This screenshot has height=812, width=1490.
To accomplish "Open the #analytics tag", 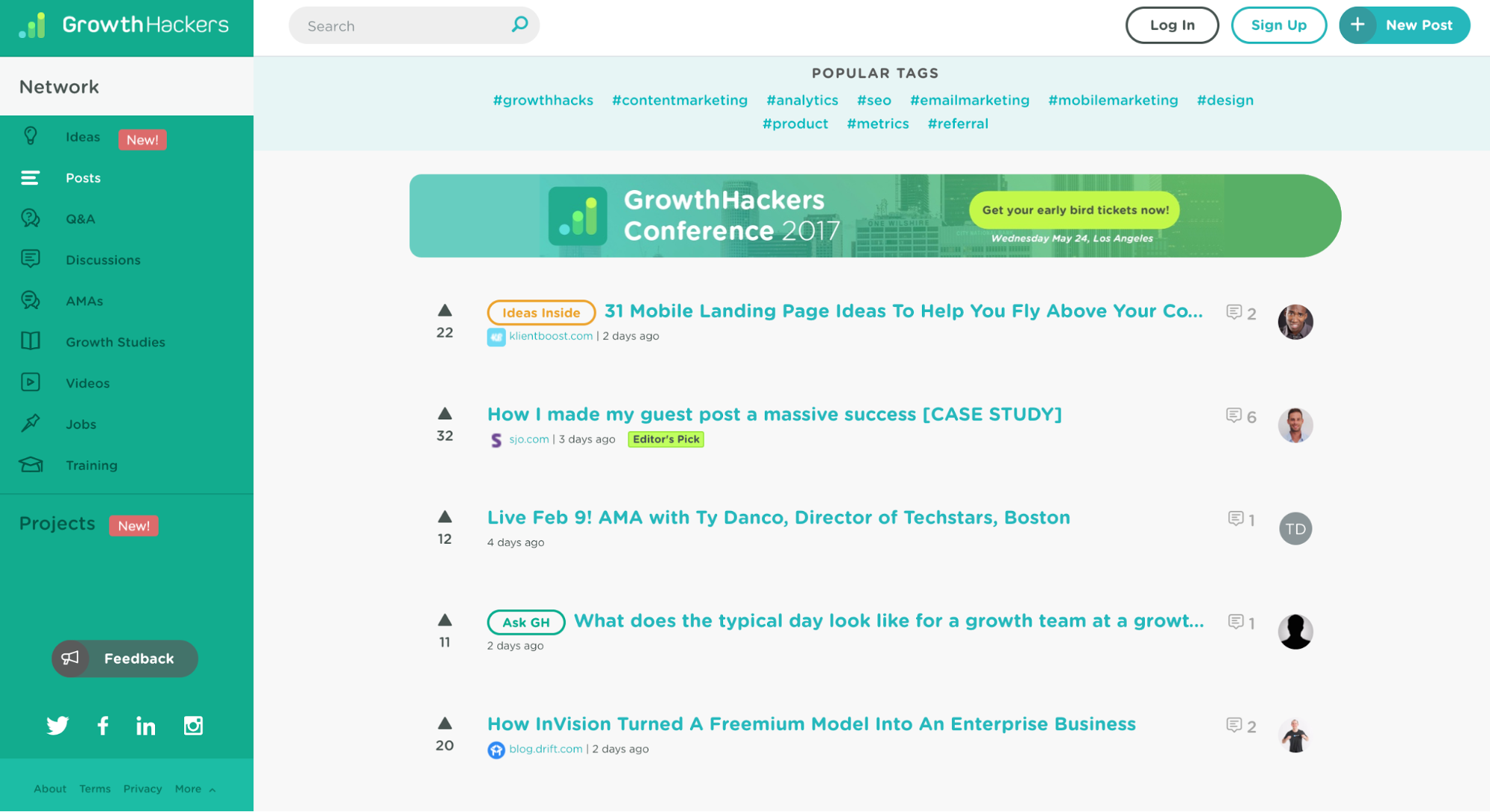I will point(802,100).
